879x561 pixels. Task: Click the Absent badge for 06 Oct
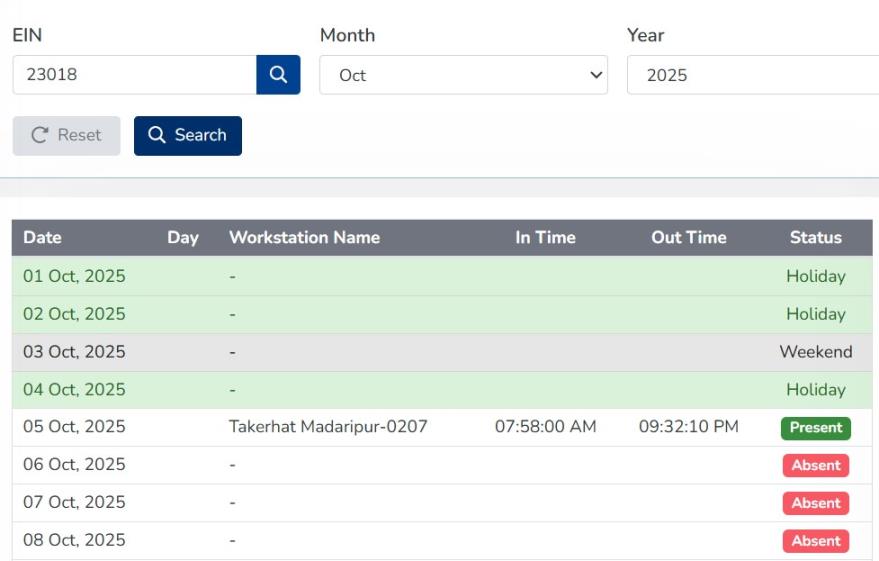[815, 465]
